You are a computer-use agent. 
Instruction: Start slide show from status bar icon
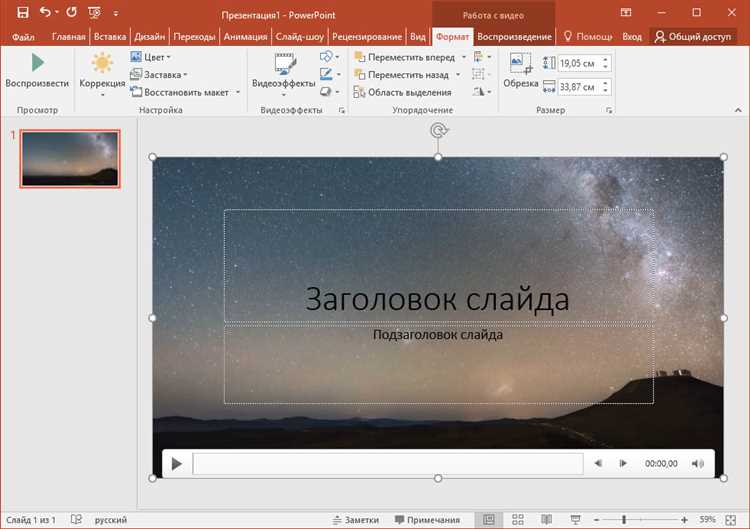[576, 520]
